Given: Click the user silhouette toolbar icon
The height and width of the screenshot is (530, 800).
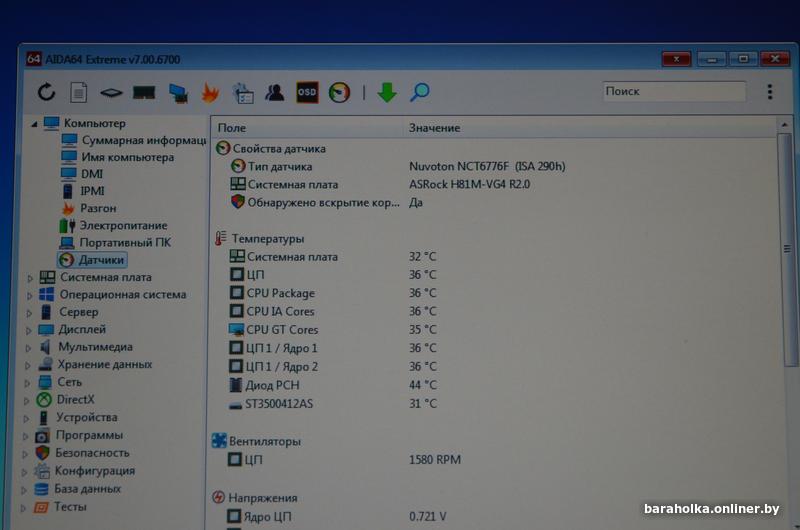Looking at the screenshot, I should (x=274, y=92).
